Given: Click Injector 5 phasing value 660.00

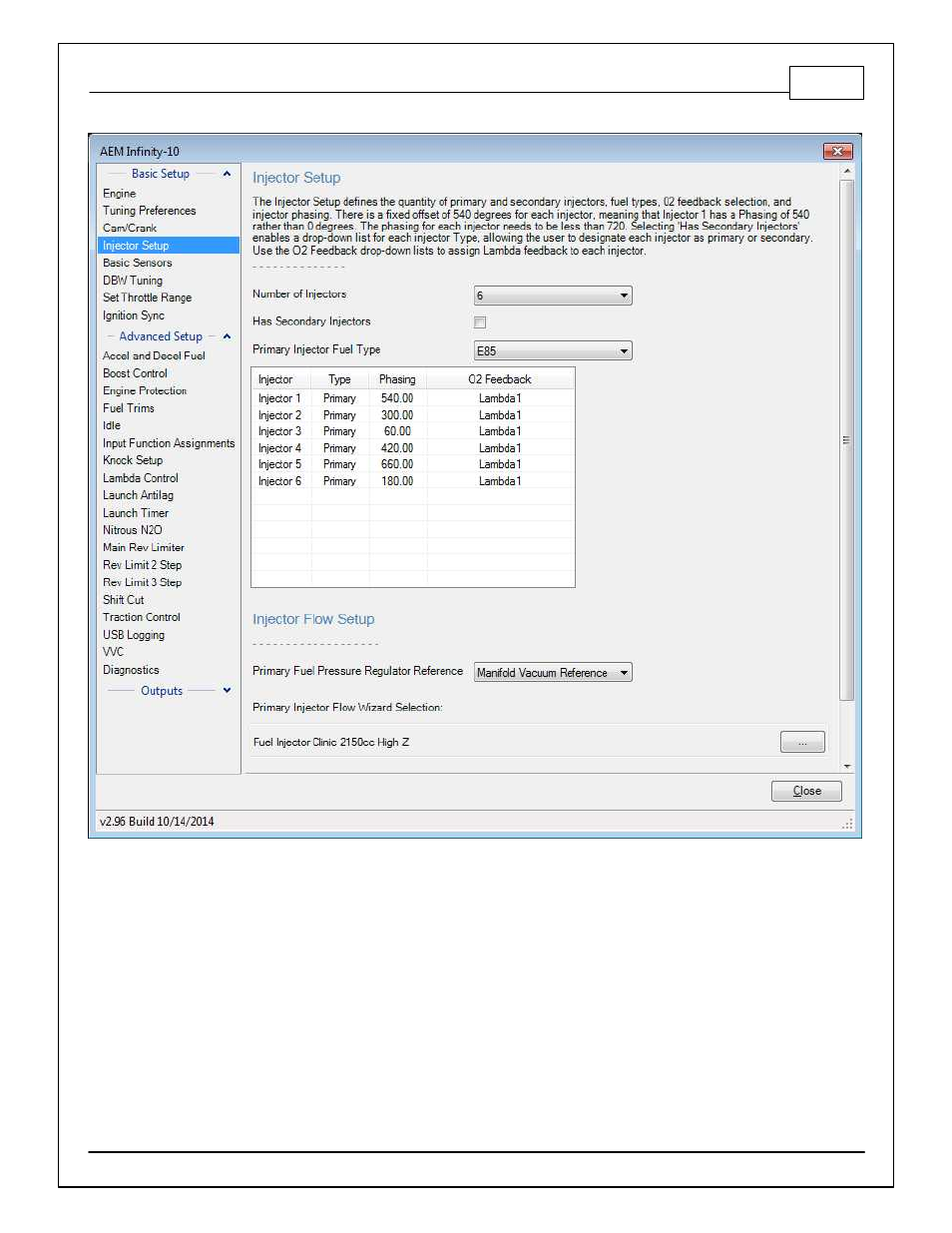Looking at the screenshot, I should (397, 464).
